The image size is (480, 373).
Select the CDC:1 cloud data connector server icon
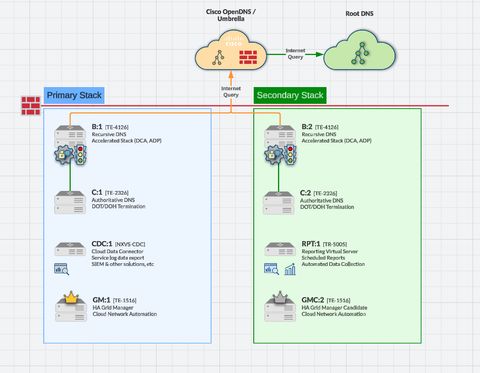(70, 249)
